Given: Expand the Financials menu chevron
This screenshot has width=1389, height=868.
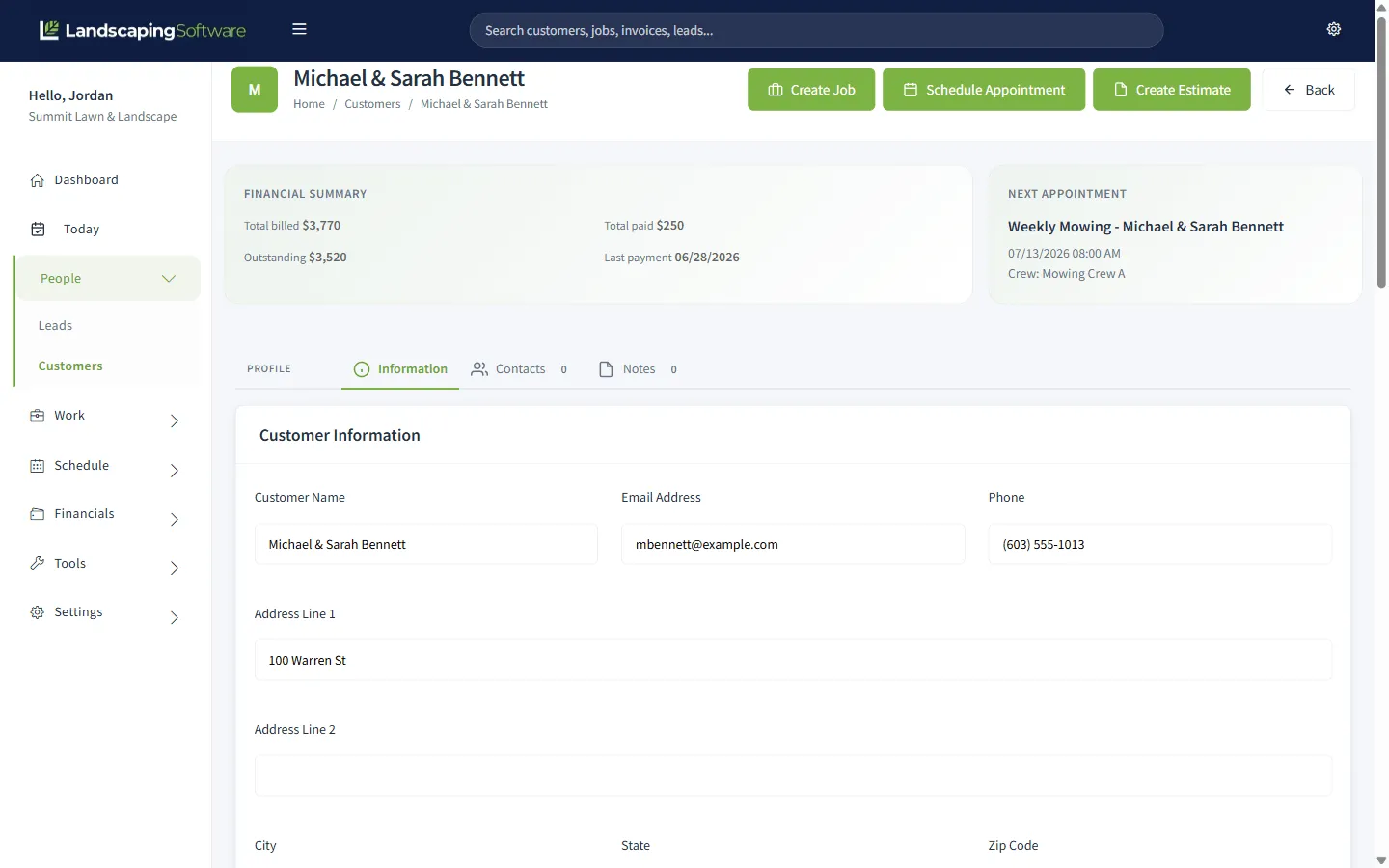Looking at the screenshot, I should click(x=175, y=520).
